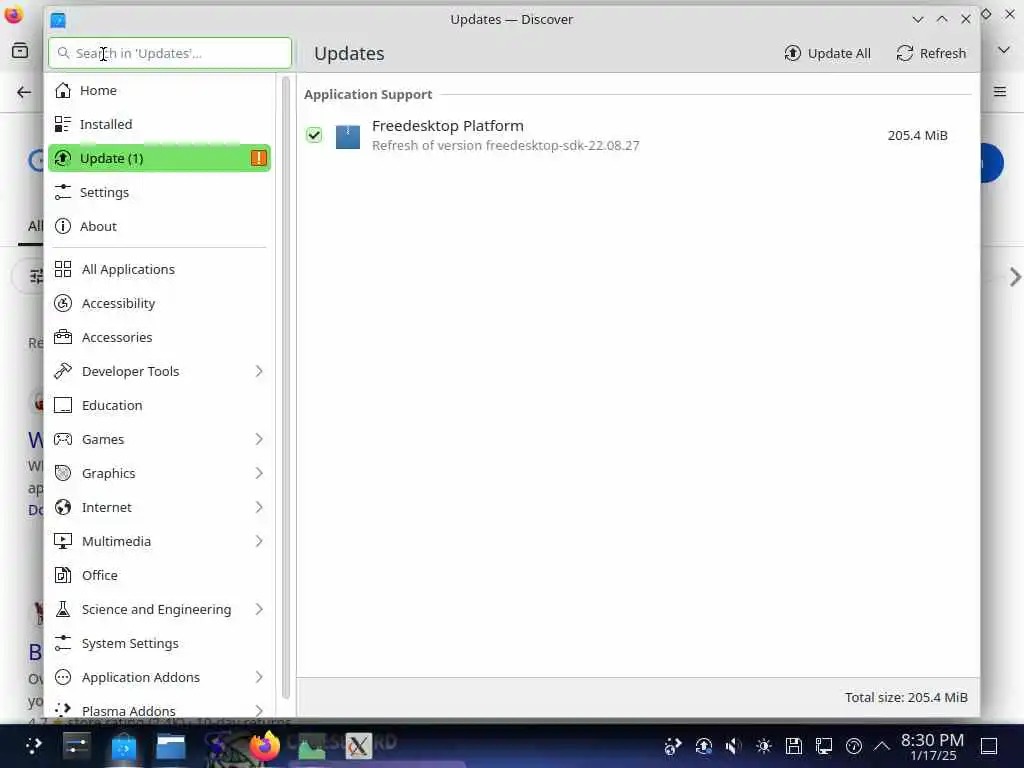Click the Firefox icon on taskbar
Viewport: 1024px width, 768px height.
coord(264,745)
